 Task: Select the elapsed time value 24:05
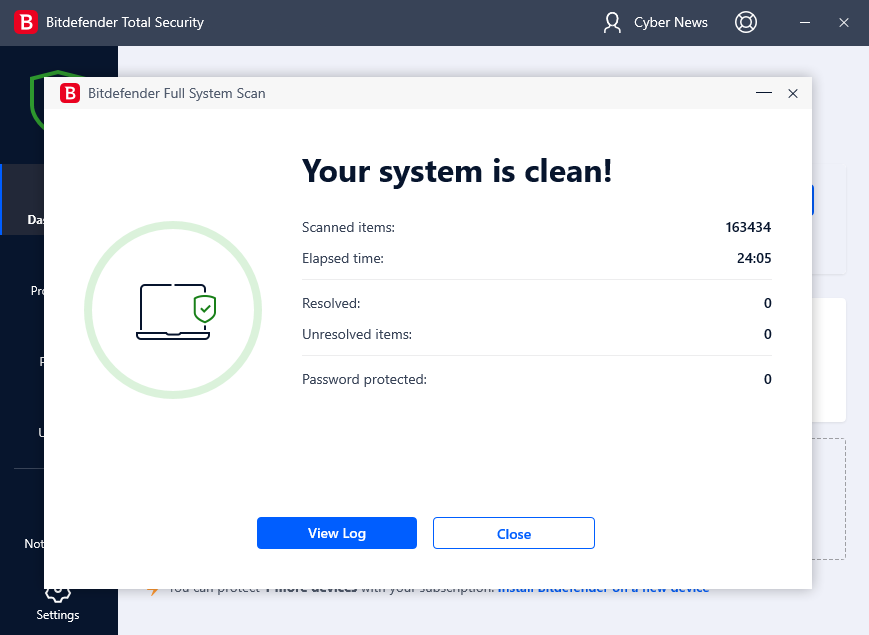[754, 258]
